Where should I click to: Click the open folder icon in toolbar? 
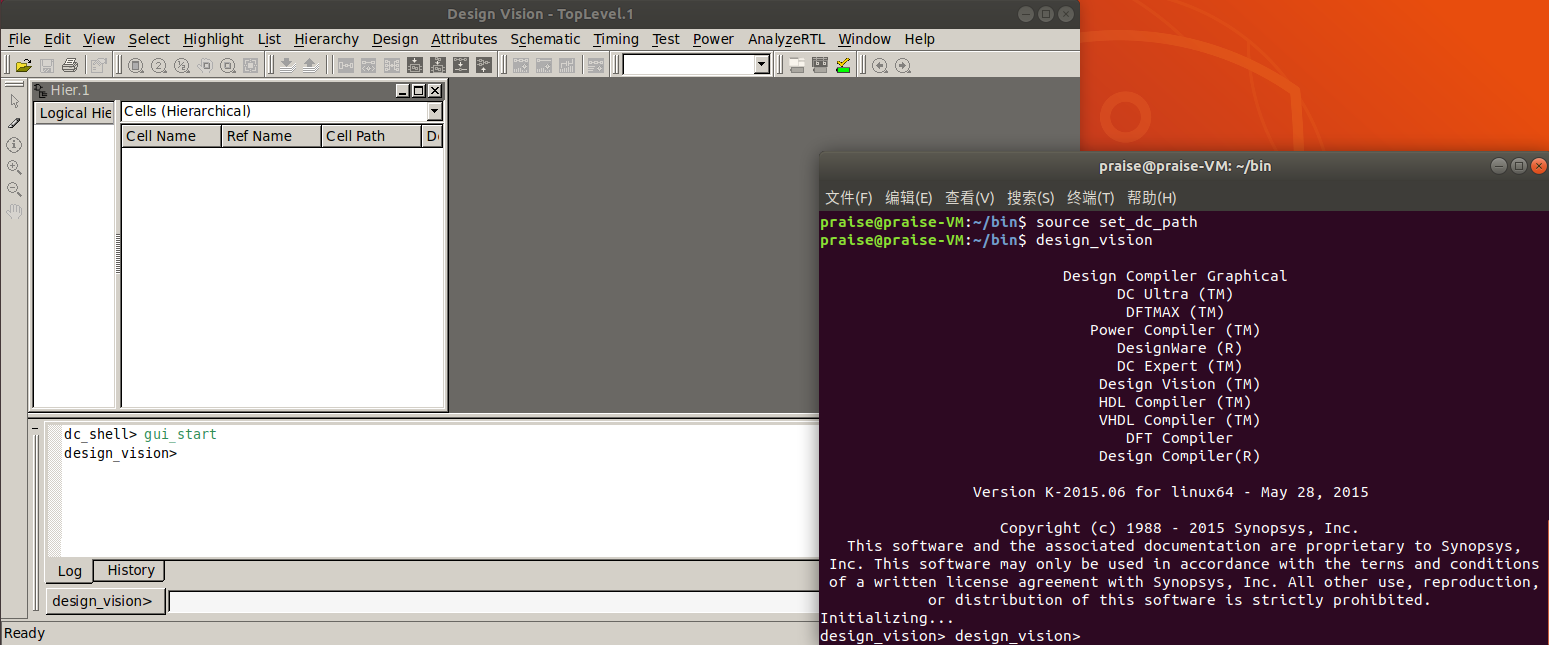pyautogui.click(x=24, y=65)
